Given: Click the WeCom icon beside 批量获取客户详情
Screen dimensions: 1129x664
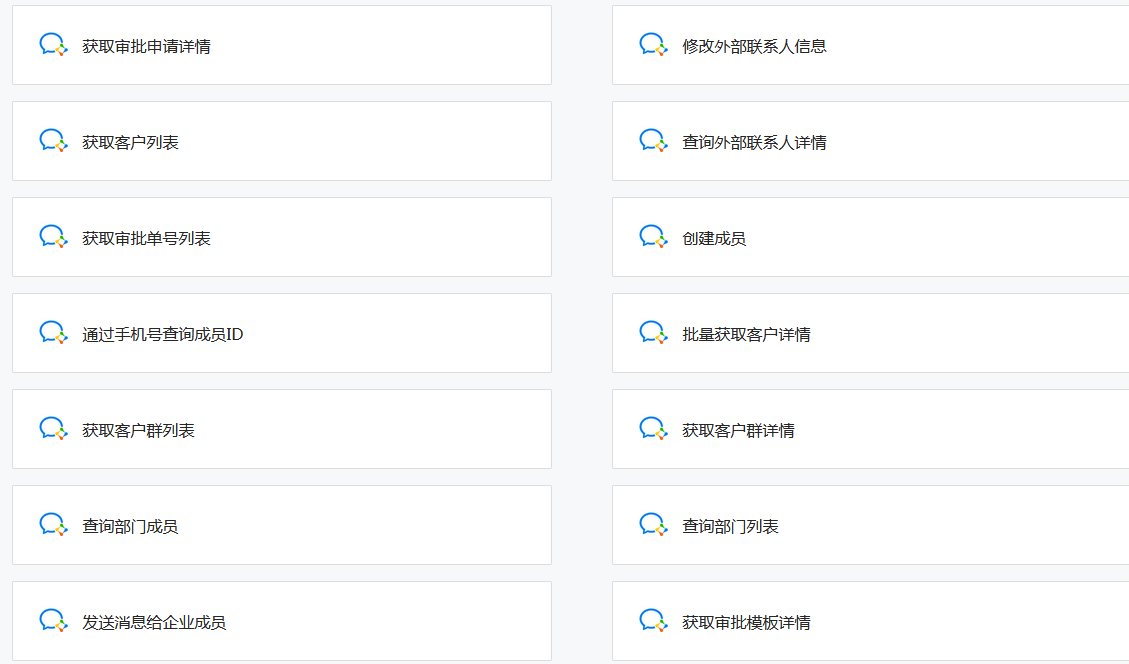Looking at the screenshot, I should [654, 333].
